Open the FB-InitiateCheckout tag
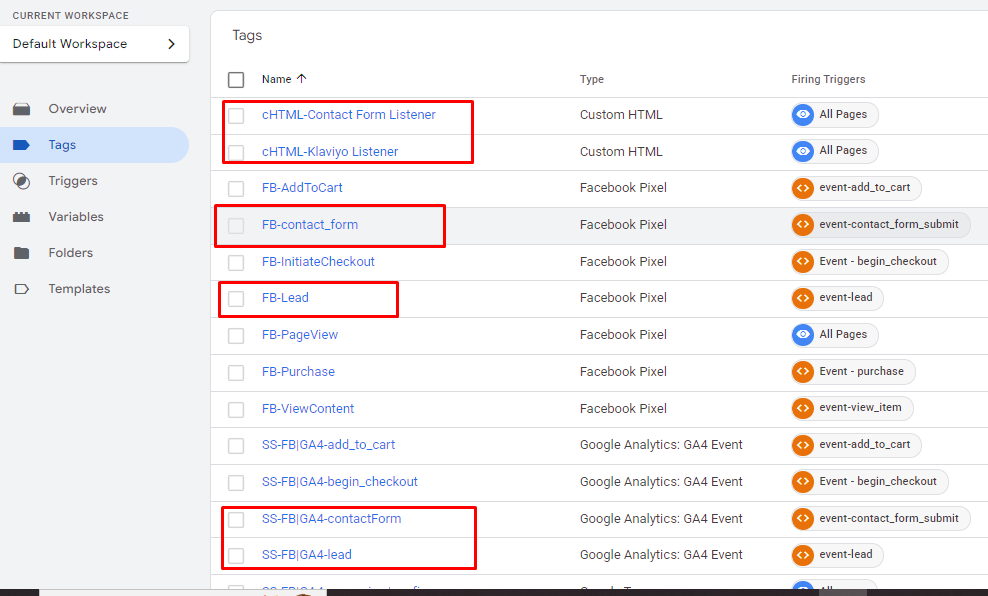Viewport: 988px width, 596px height. click(319, 261)
